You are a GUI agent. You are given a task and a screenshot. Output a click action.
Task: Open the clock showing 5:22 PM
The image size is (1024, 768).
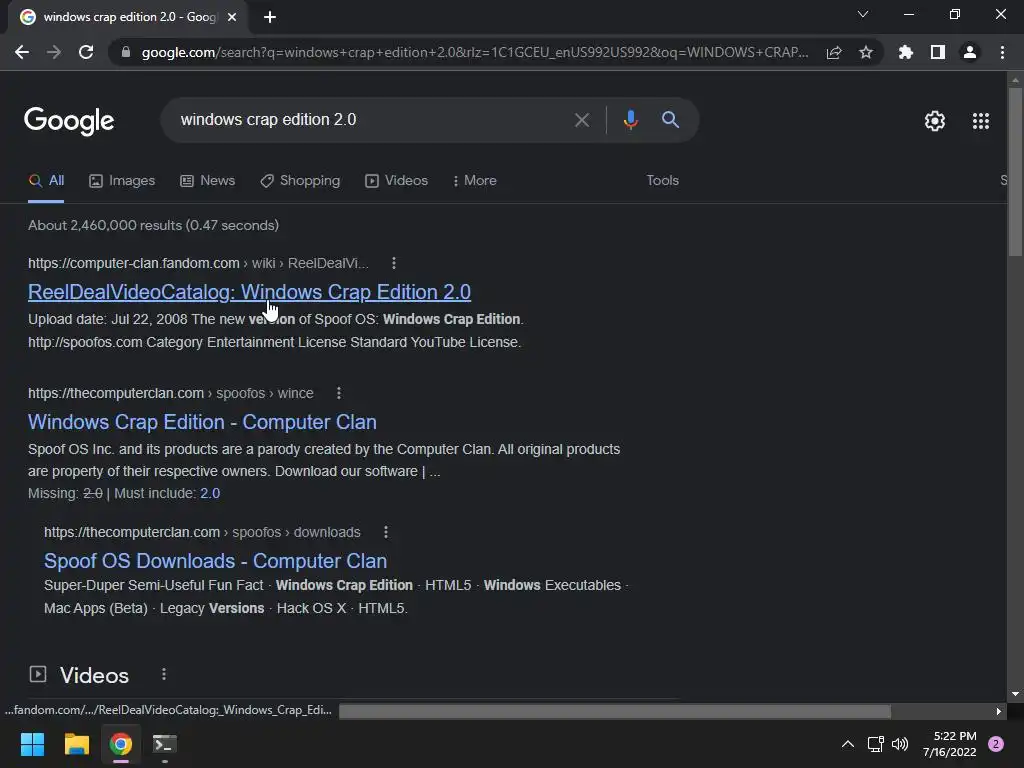point(950,744)
